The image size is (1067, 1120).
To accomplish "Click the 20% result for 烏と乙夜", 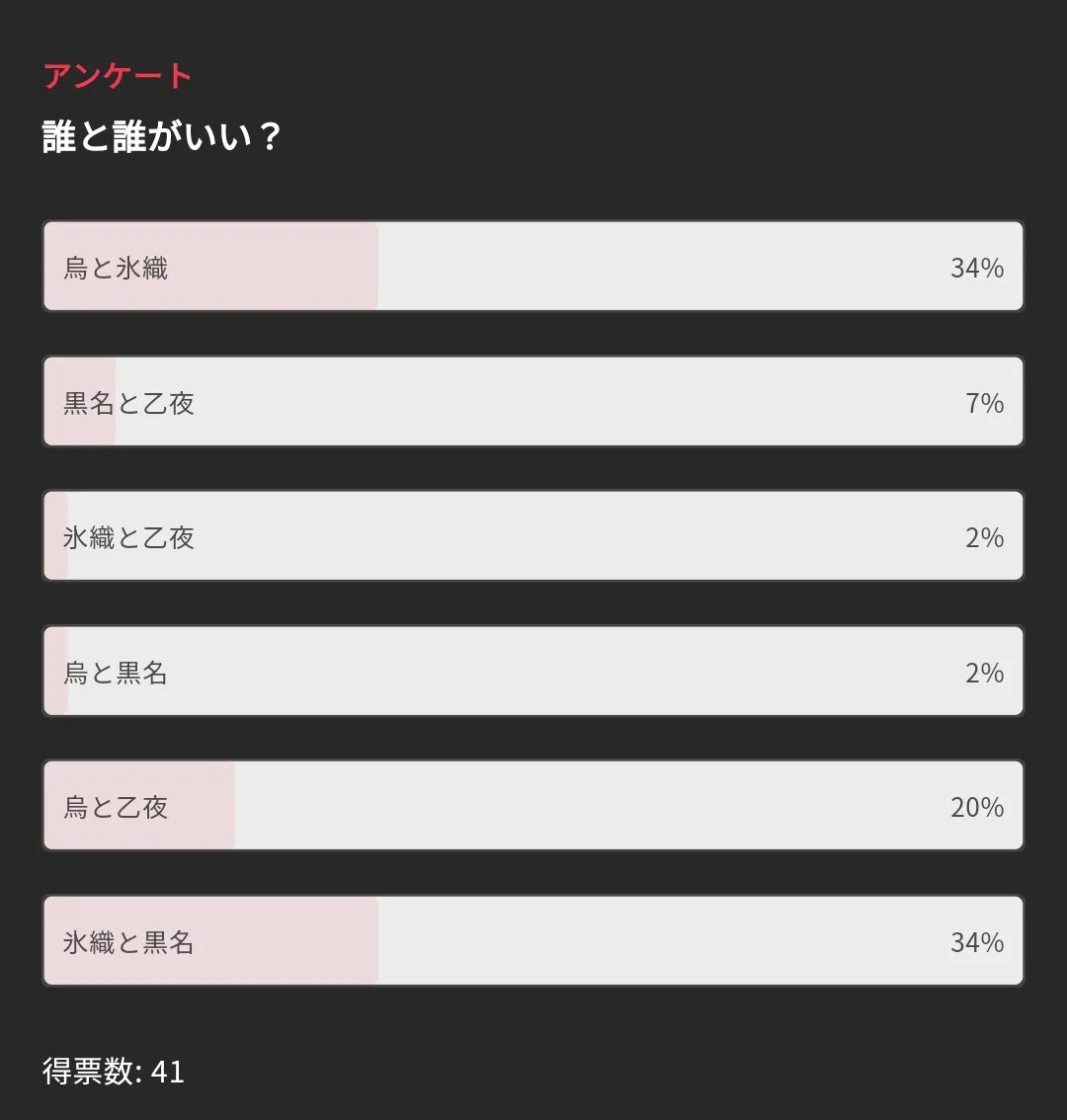I will tap(976, 807).
